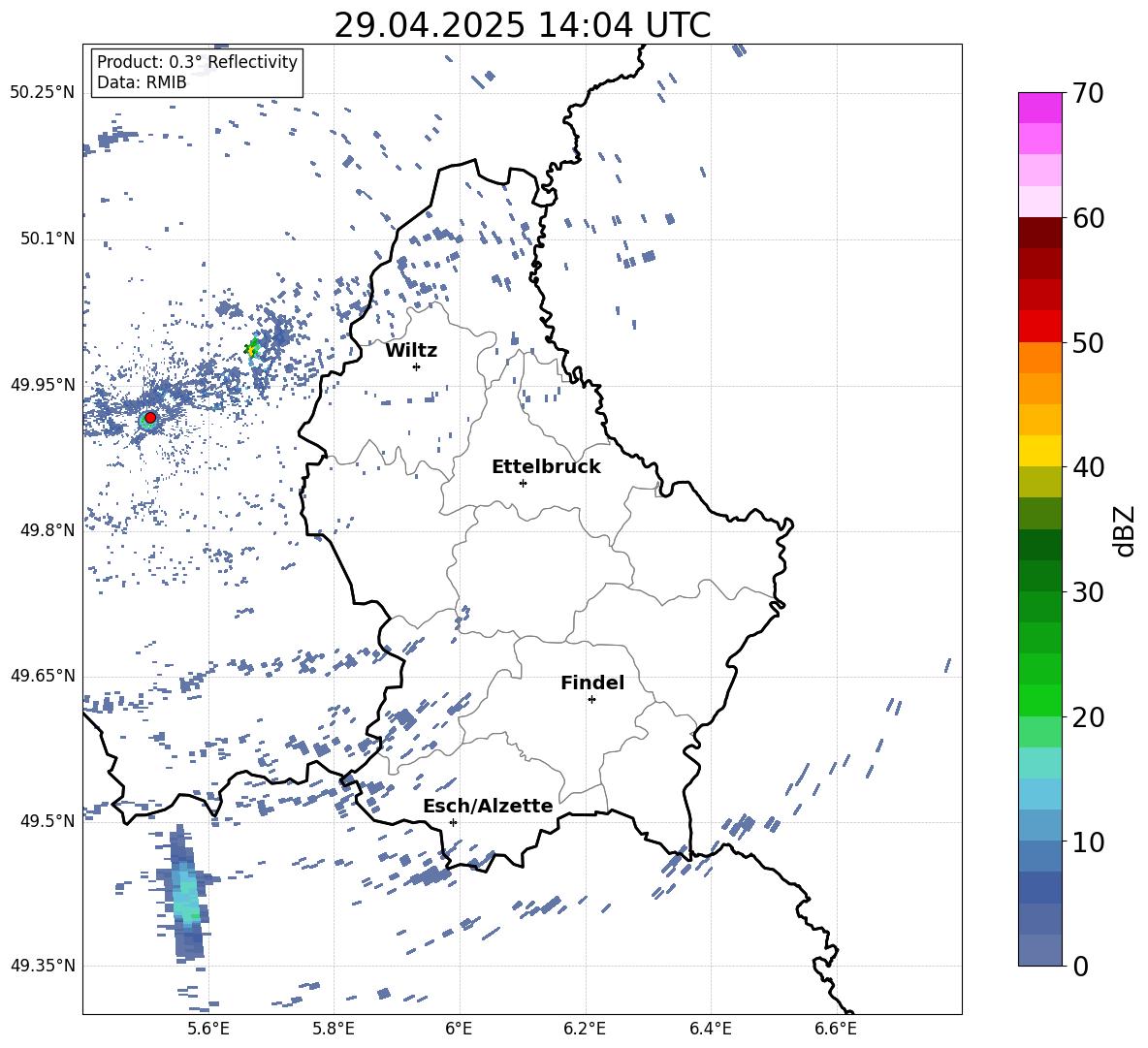Click the Ettelbruck station cross marker
1148x1048 pixels.
click(x=523, y=483)
